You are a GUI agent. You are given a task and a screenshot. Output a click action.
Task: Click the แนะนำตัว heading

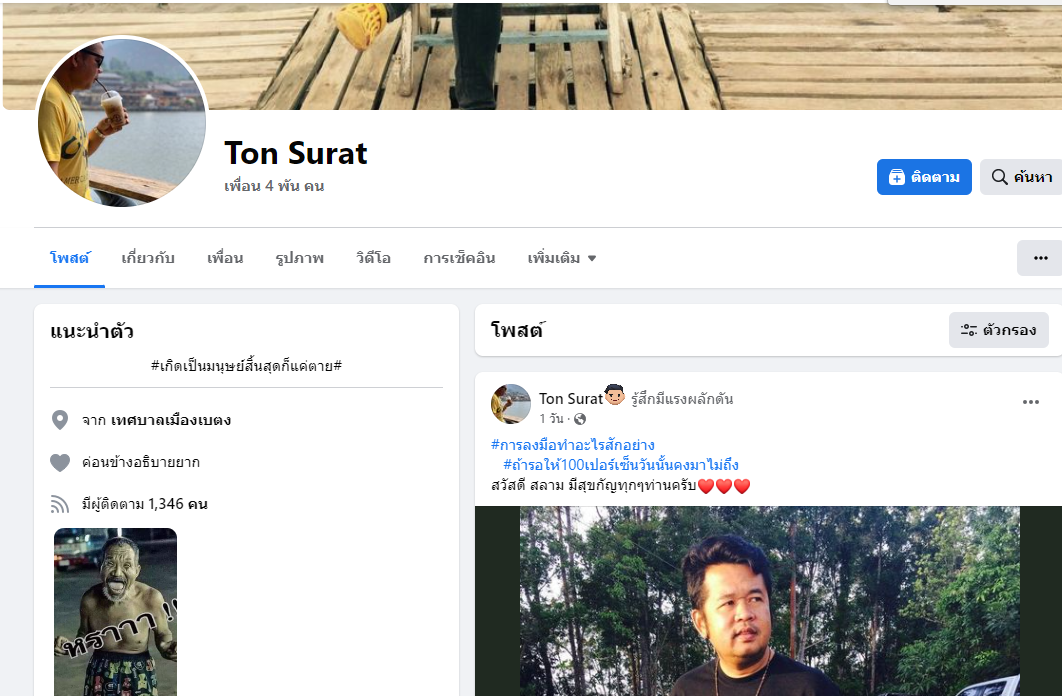(92, 331)
